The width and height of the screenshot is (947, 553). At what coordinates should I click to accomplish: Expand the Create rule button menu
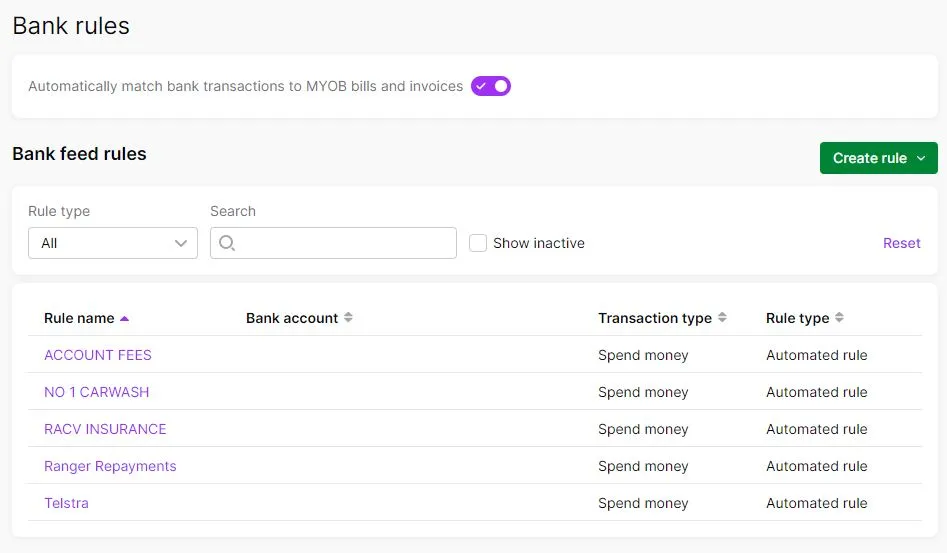point(878,158)
